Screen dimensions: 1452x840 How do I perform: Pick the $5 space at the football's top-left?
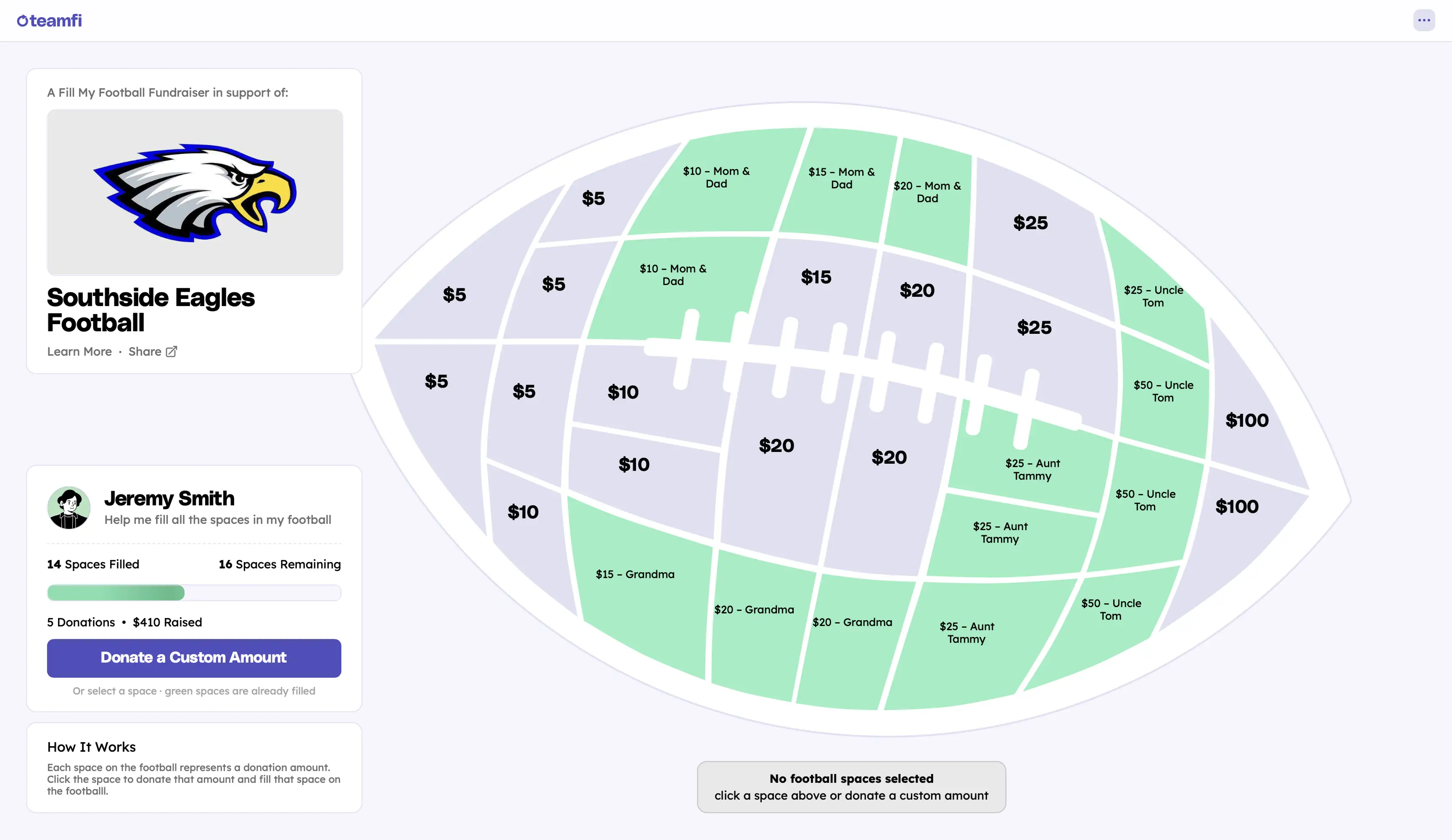(594, 199)
